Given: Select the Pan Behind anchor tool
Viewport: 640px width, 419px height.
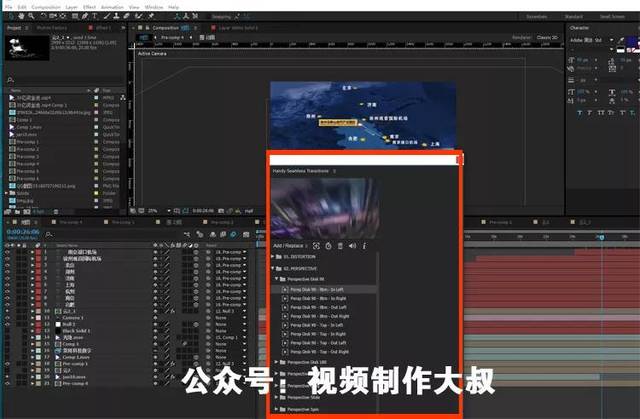Looking at the screenshot, I should pyautogui.click(x=63, y=16).
